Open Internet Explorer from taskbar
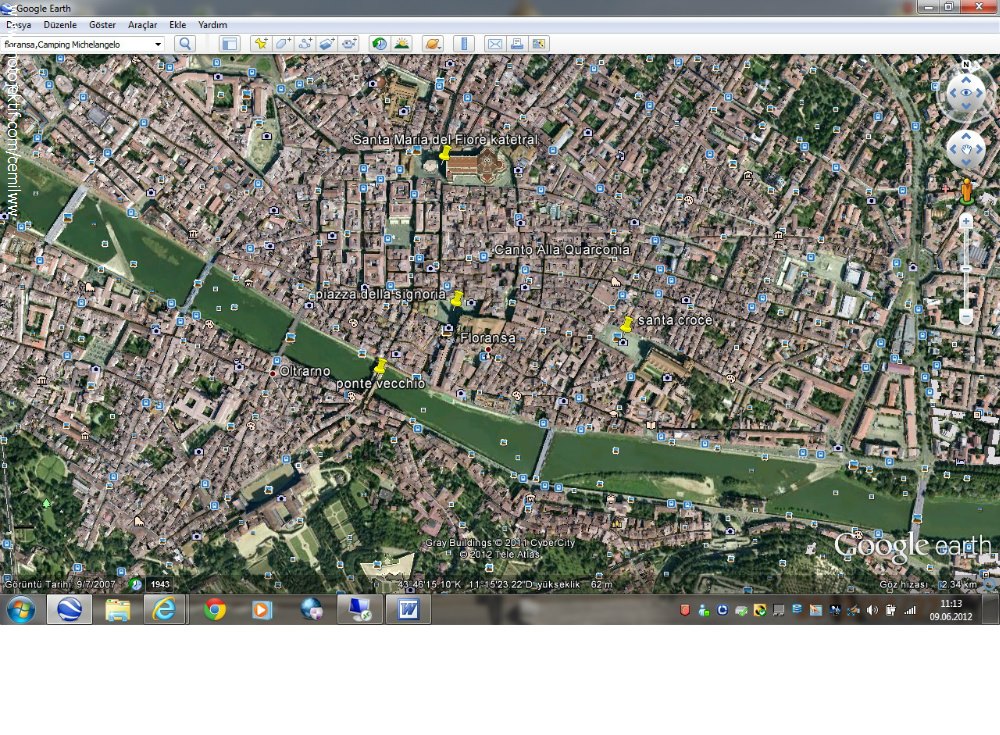Image resolution: width=1000 pixels, height=735 pixels. [x=164, y=610]
